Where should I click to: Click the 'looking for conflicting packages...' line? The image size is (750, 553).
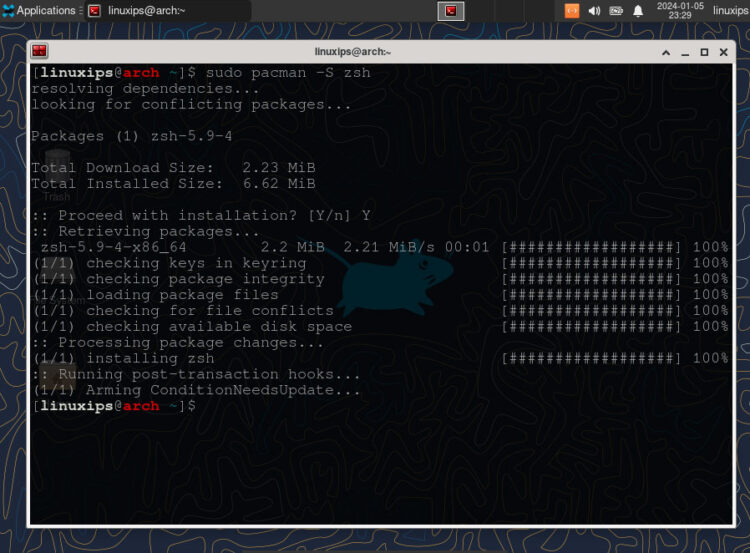(191, 105)
